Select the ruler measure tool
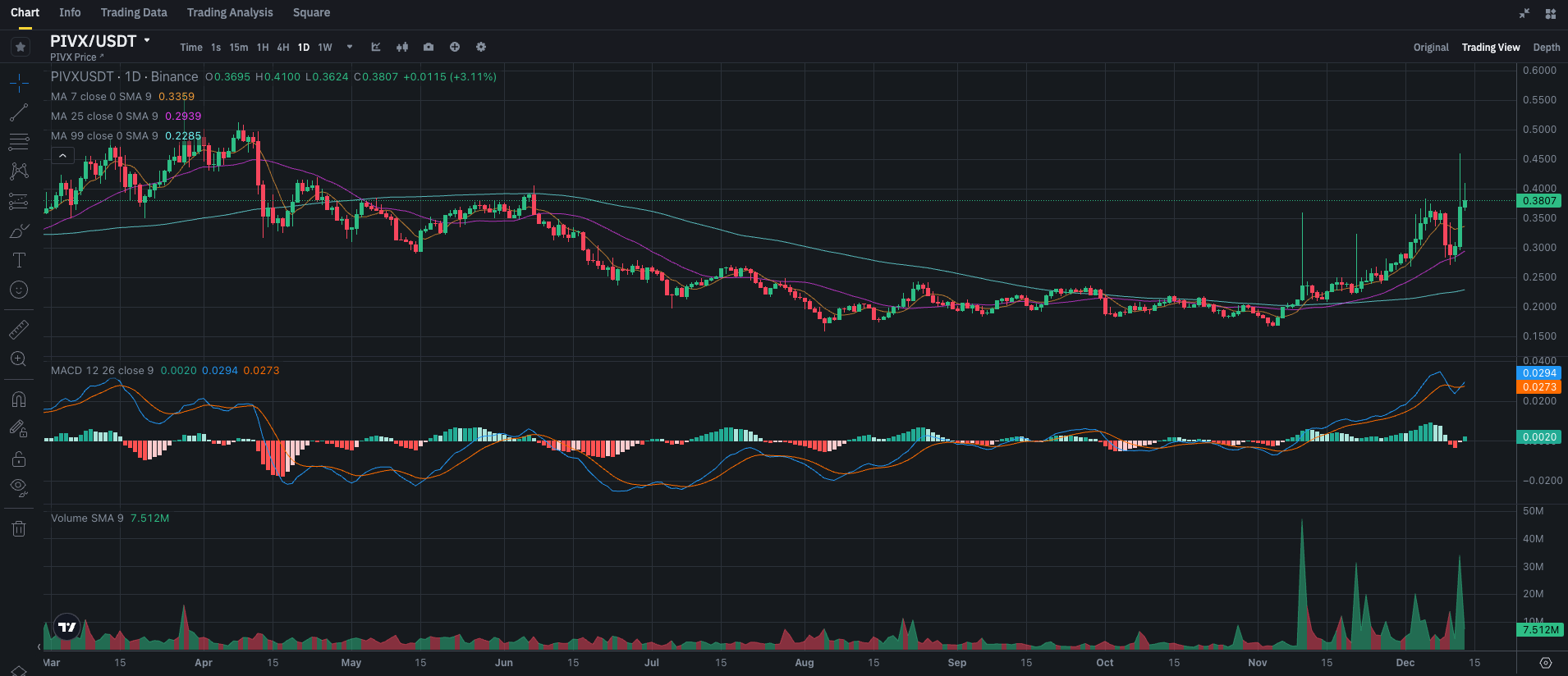Viewport: 1568px width, 676px height. tap(19, 329)
